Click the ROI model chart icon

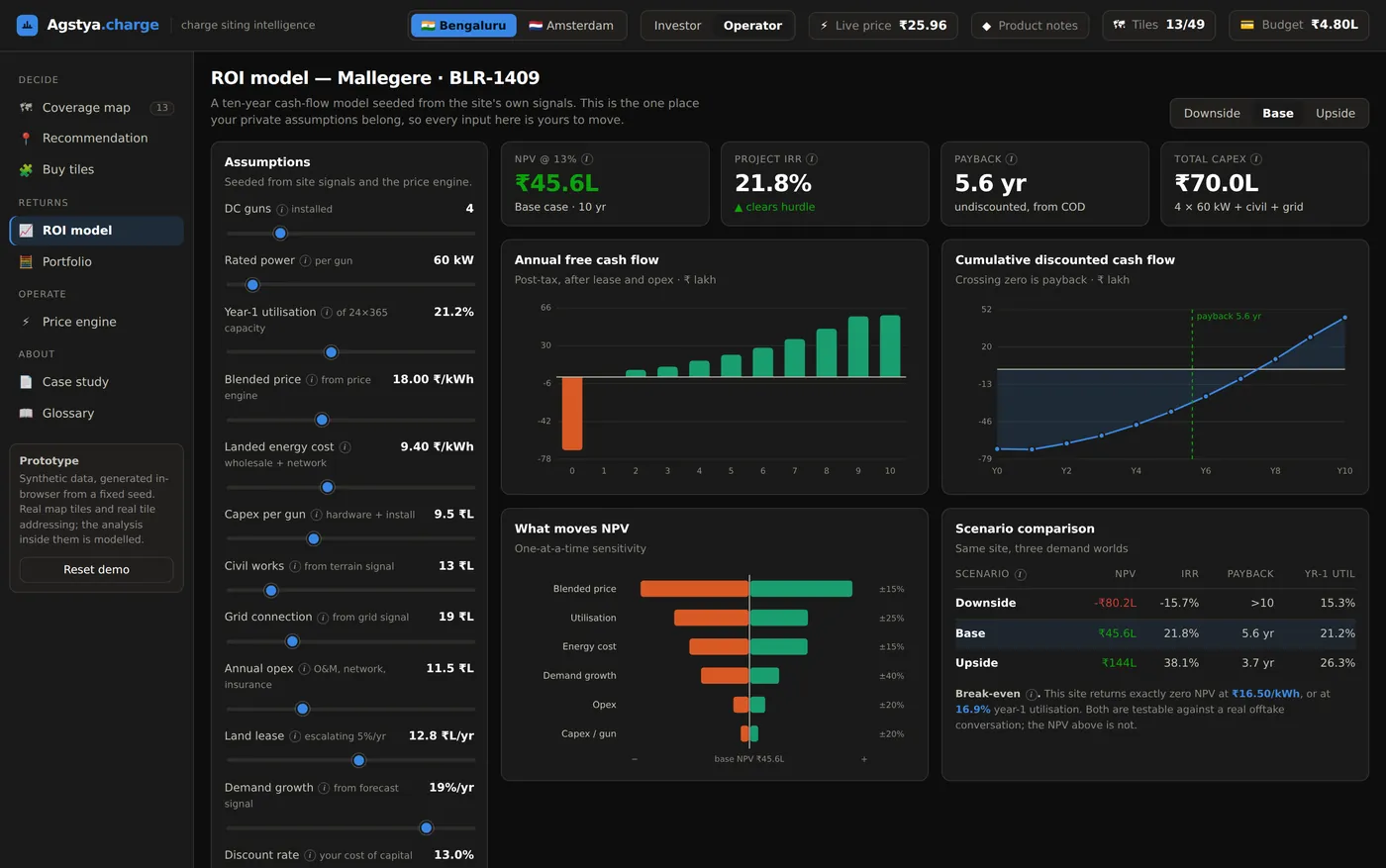pyautogui.click(x=26, y=231)
